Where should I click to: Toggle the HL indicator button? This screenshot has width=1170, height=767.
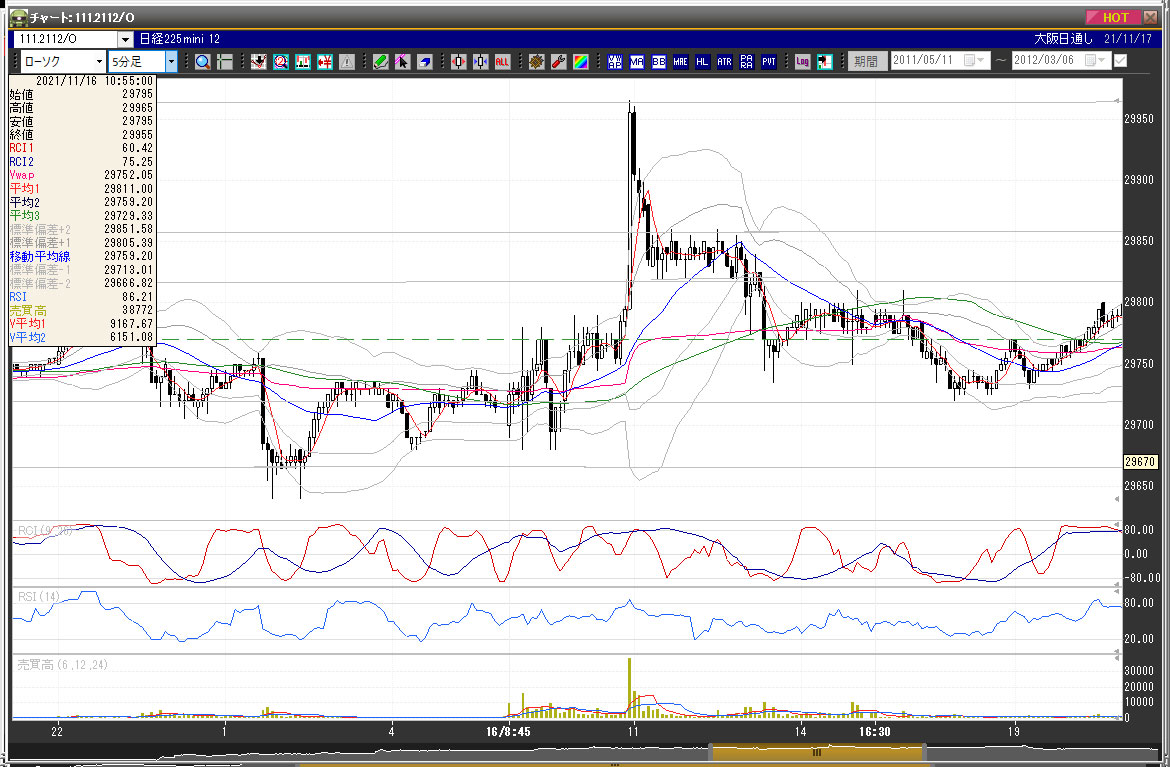(702, 62)
